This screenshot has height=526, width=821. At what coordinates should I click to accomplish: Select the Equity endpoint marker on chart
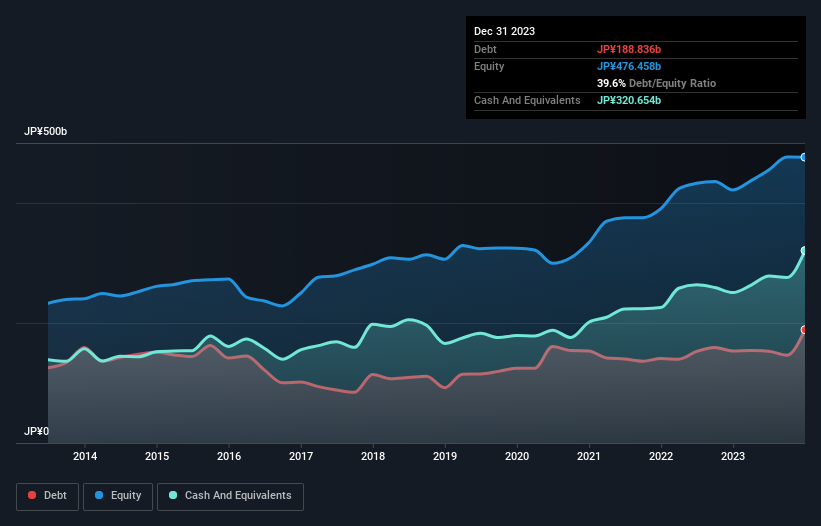tap(804, 157)
